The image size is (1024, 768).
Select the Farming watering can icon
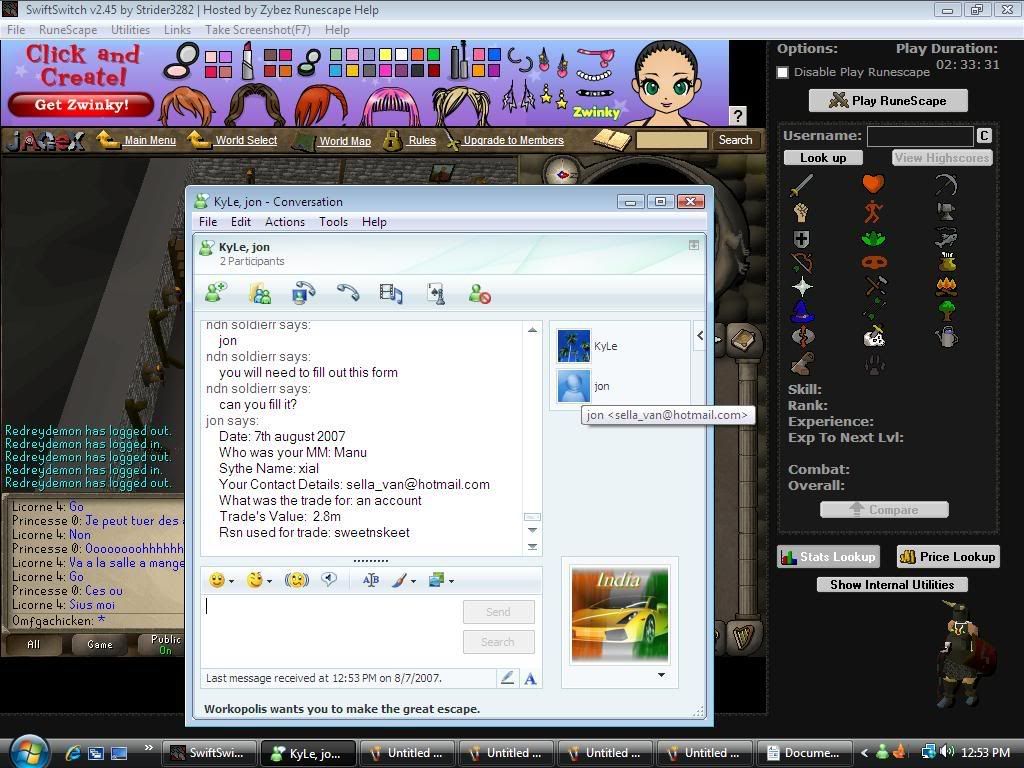946,336
